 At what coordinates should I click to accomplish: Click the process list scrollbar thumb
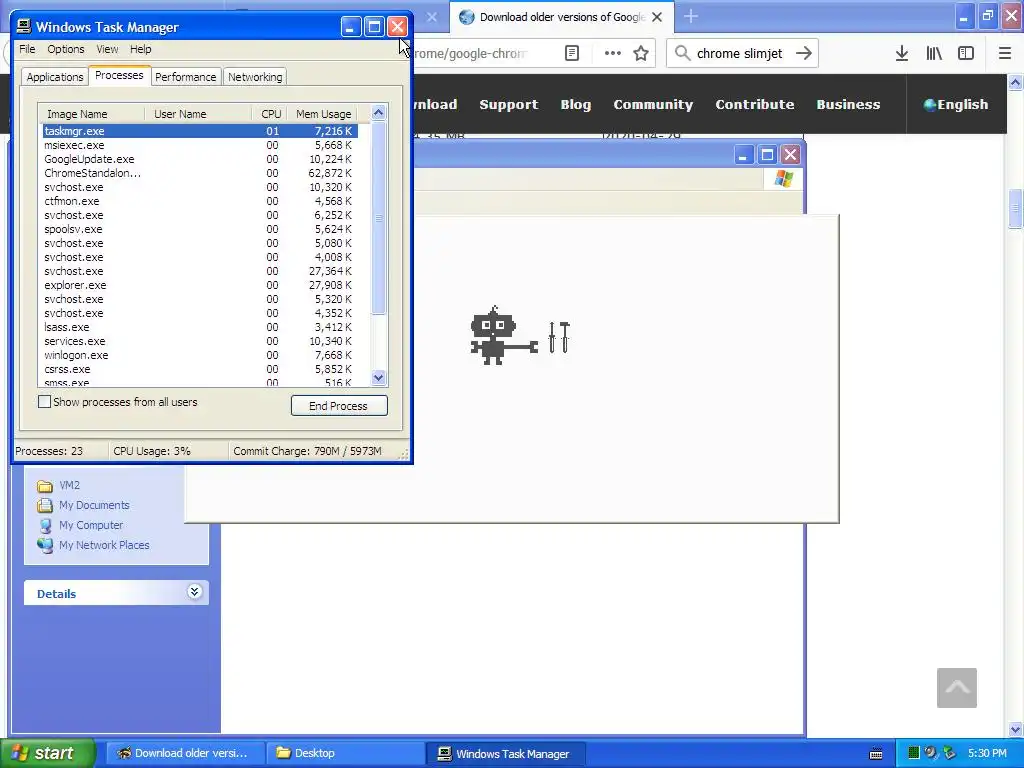coord(379,218)
